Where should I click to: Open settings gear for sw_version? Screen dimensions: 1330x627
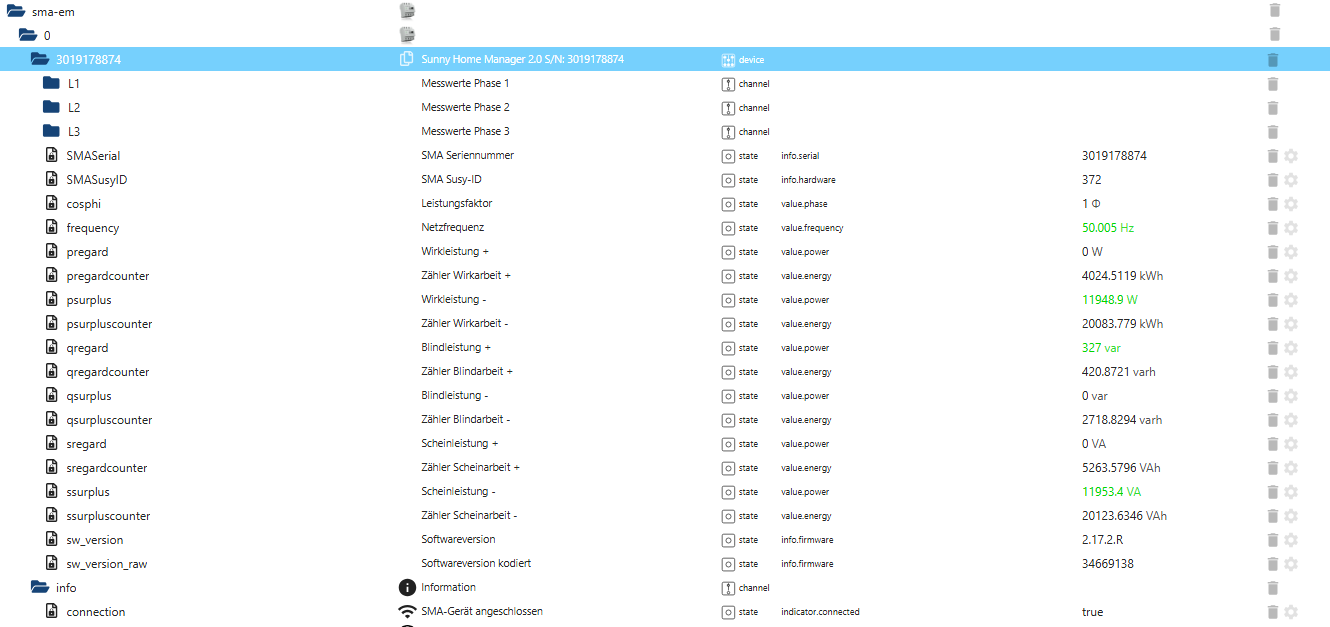click(x=1291, y=540)
